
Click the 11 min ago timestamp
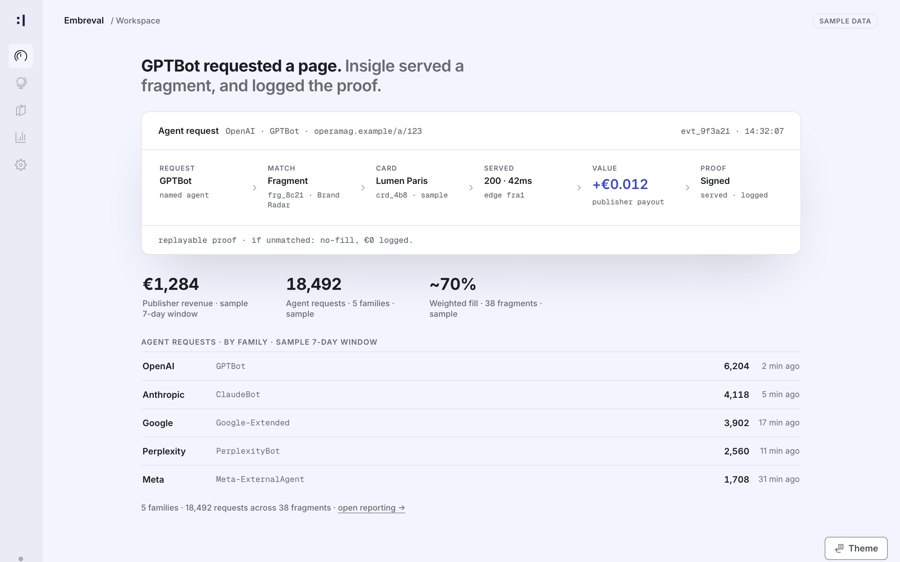click(779, 451)
